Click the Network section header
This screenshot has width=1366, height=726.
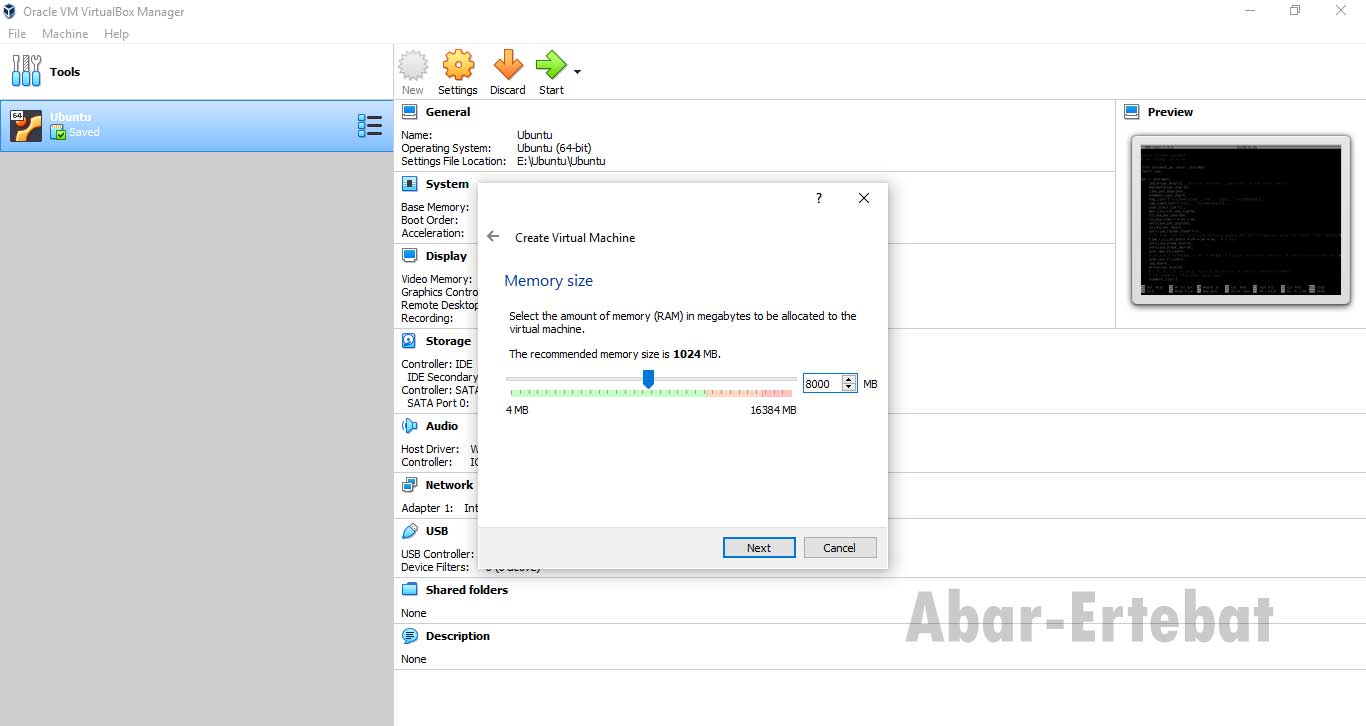click(449, 485)
